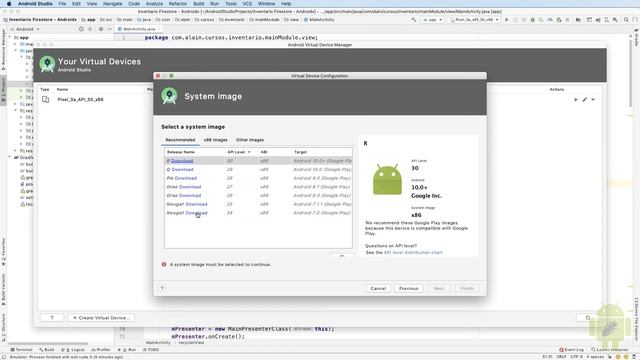
Task: Open the Profiler tool window
Action: point(101,350)
